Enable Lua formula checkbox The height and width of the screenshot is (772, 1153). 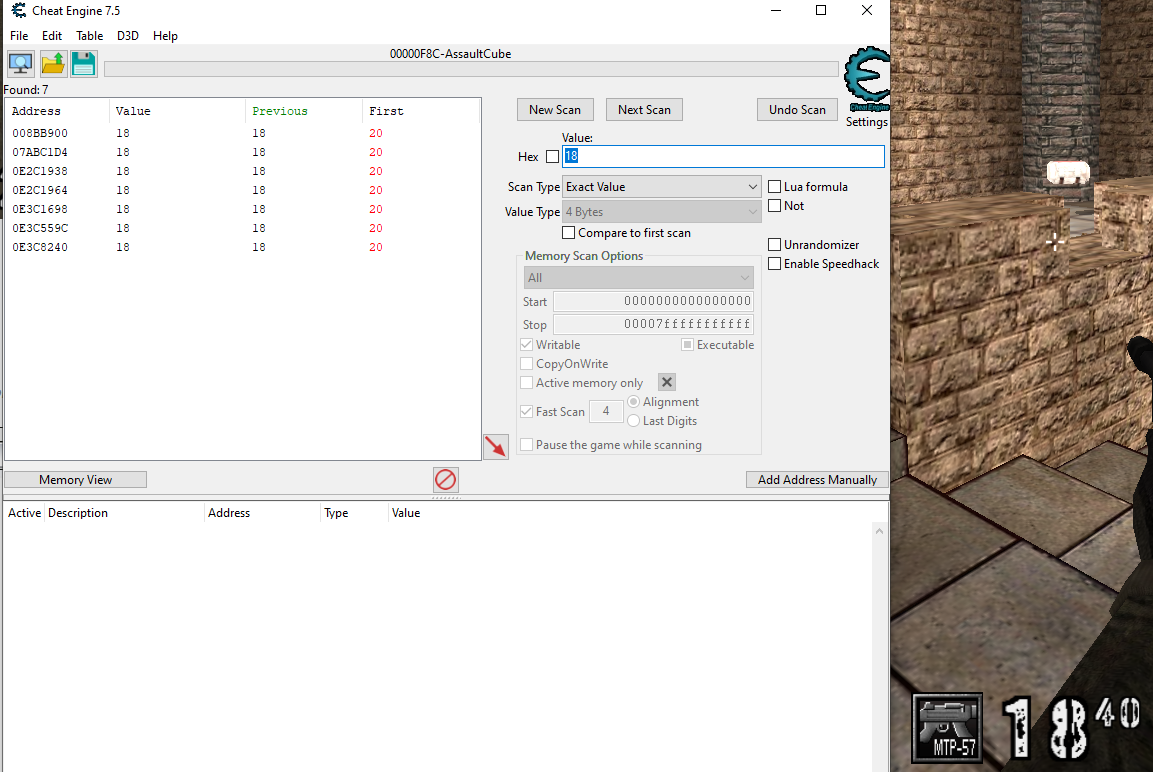(774, 187)
